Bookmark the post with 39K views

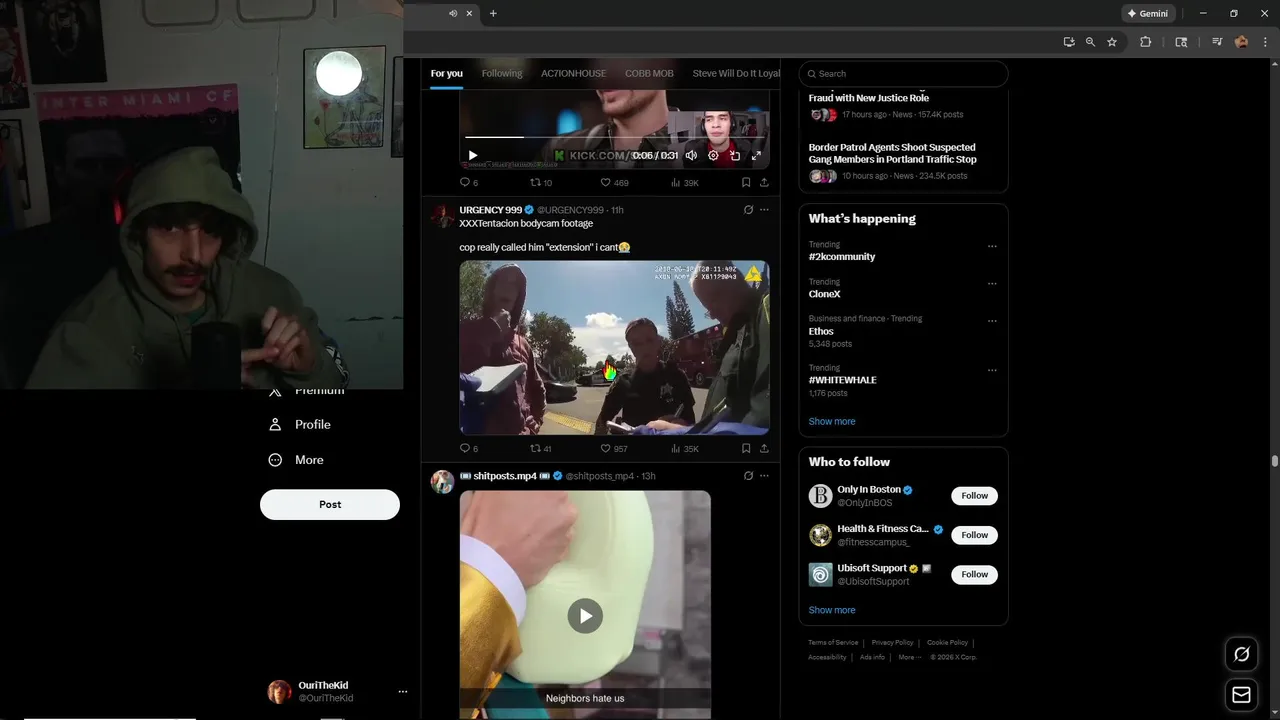(x=746, y=183)
